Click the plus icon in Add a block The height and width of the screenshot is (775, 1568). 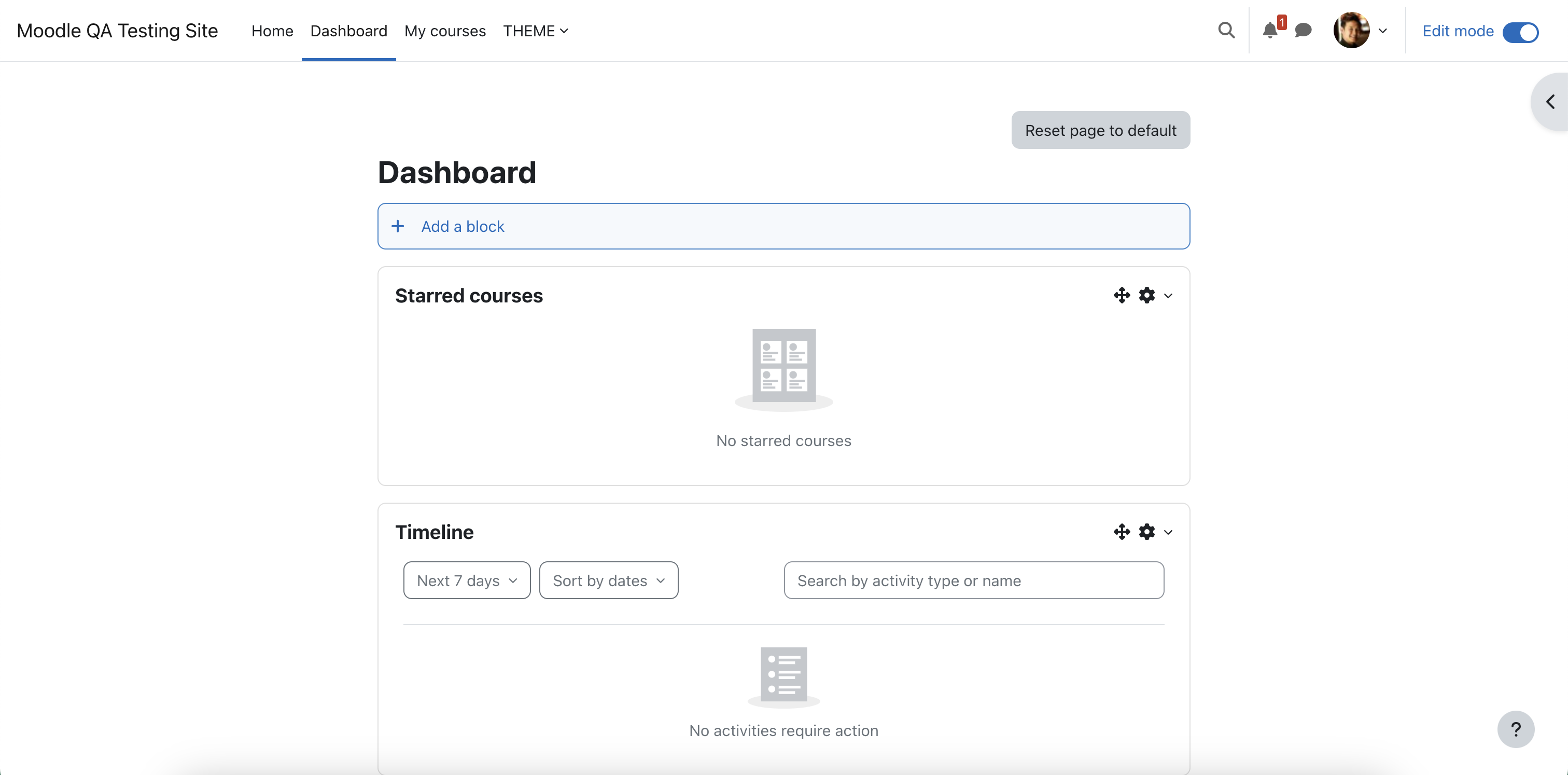(398, 227)
